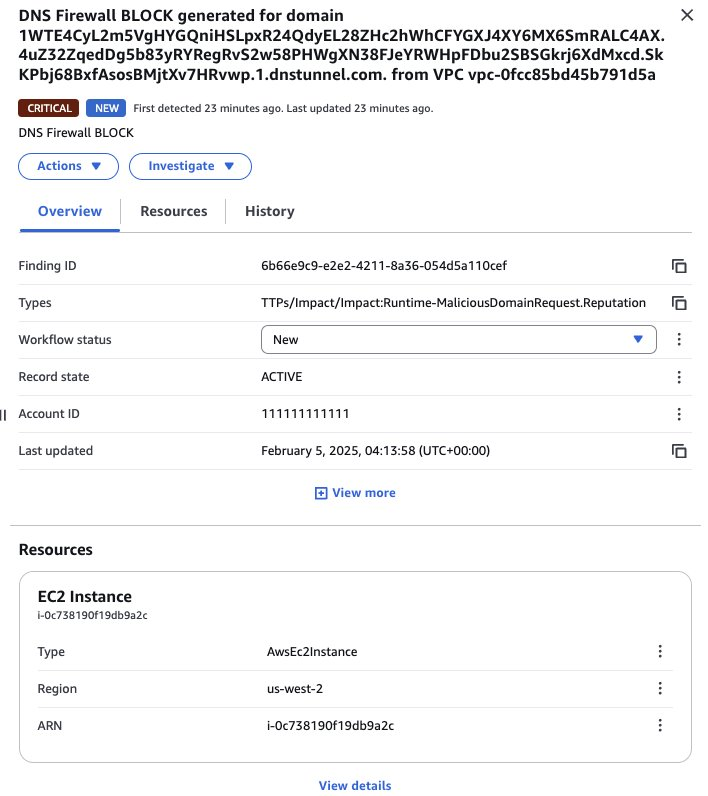Click the panel resize handle on left edge
708x796 pixels.
click(x=3, y=415)
